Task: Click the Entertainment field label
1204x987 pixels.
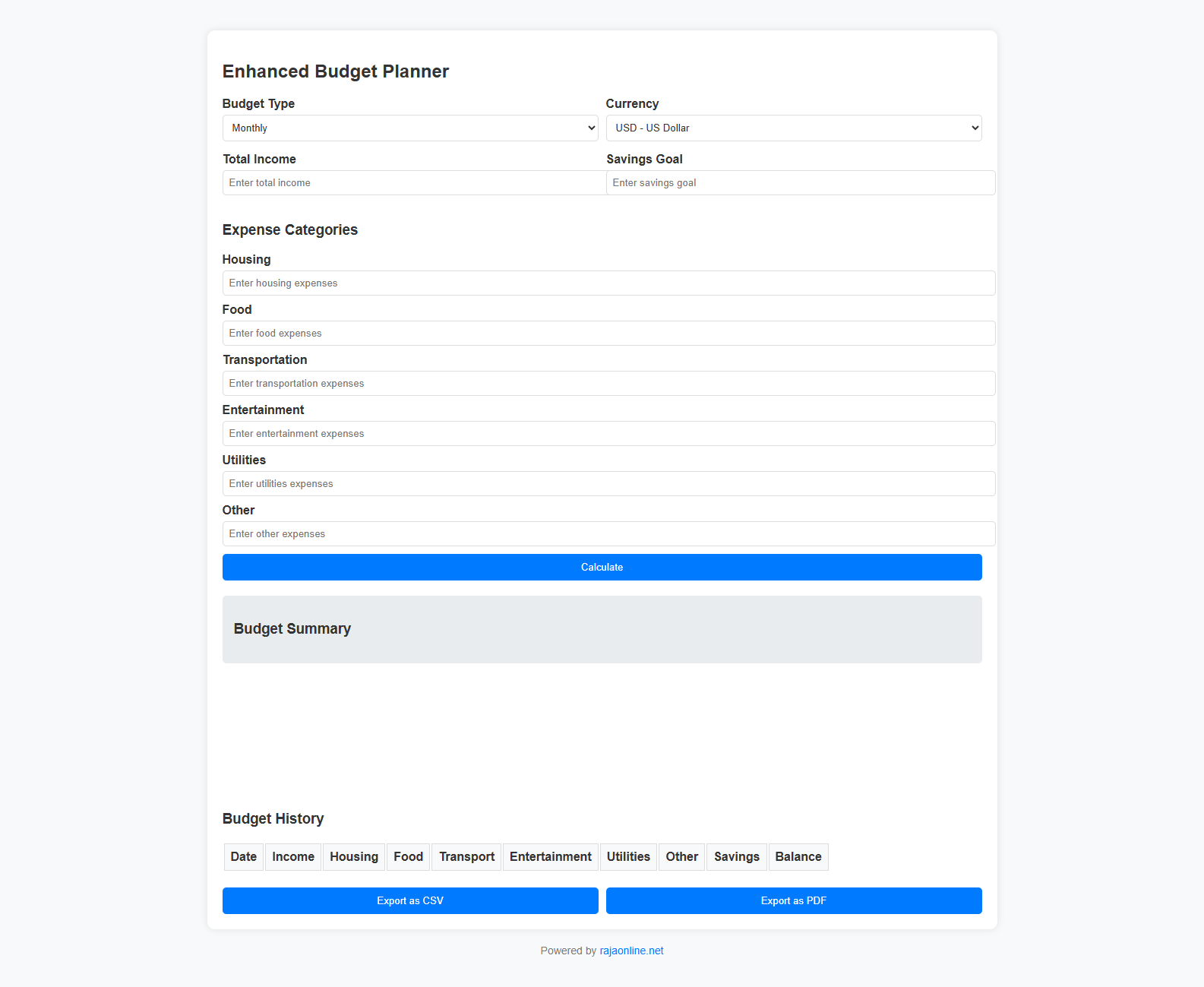Action: 263,410
